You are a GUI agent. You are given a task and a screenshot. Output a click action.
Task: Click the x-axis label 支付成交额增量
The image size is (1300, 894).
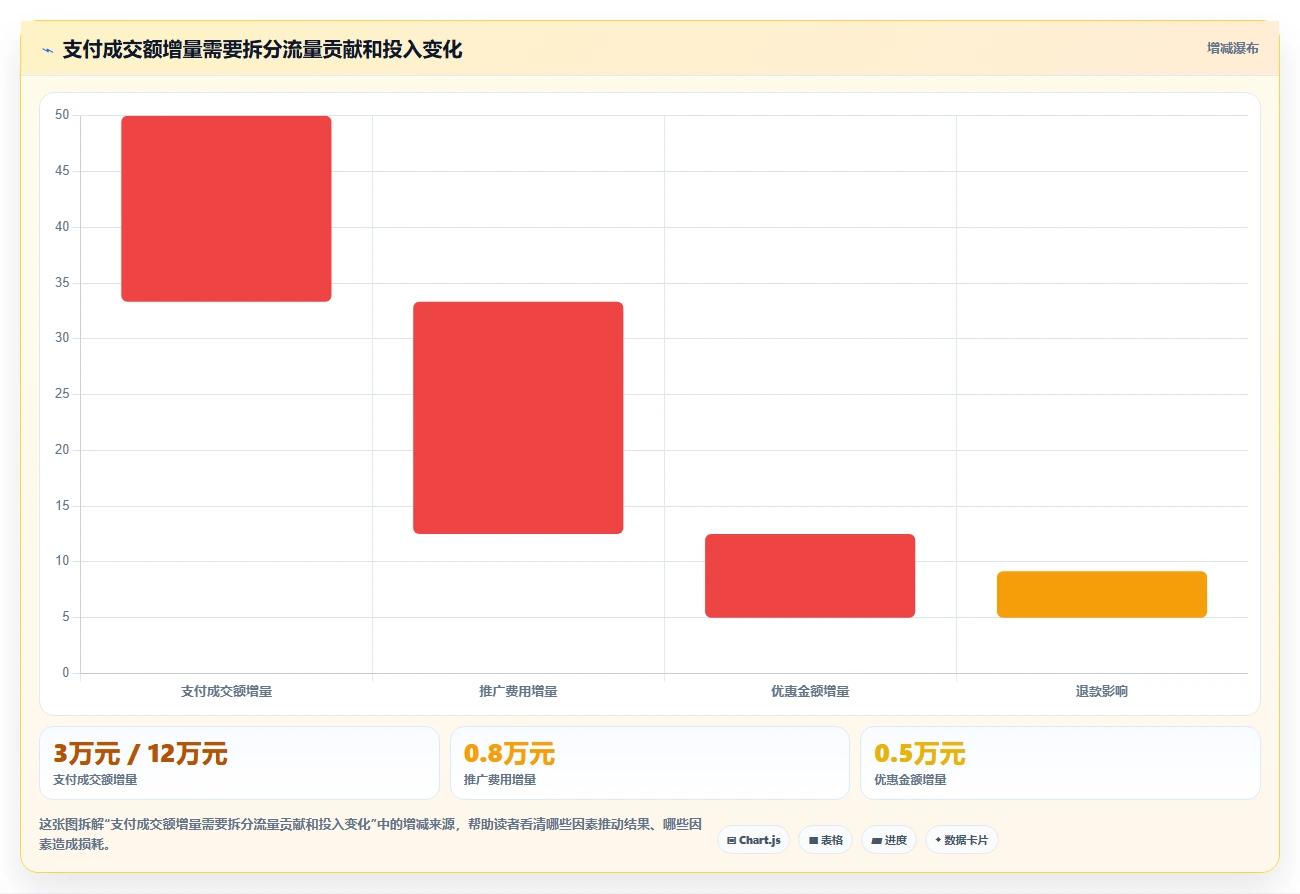click(x=226, y=691)
